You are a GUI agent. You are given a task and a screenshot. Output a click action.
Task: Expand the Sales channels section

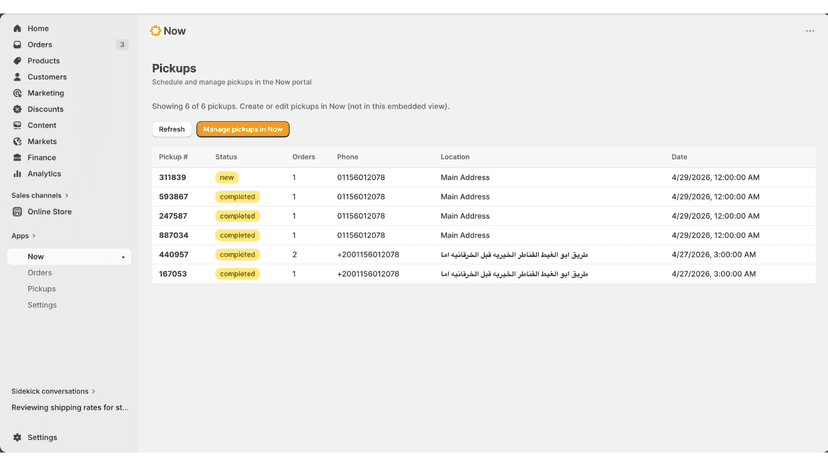[x=40, y=195]
